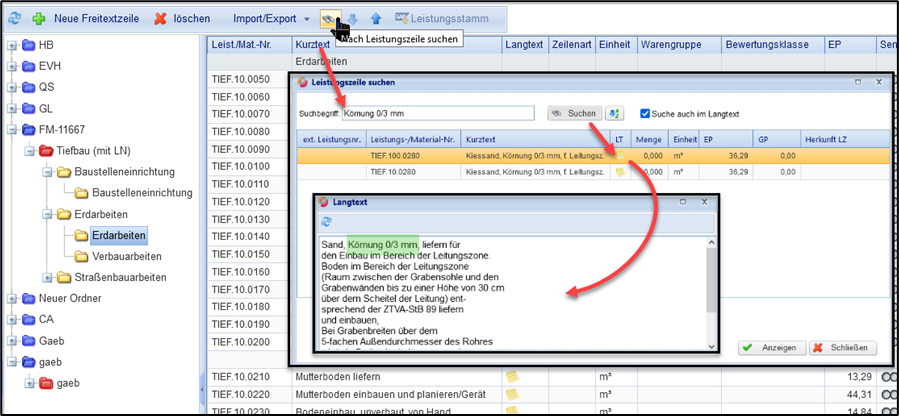This screenshot has width=899, height=416.
Task: Click the blue up arrow icon
Action: pos(376,18)
